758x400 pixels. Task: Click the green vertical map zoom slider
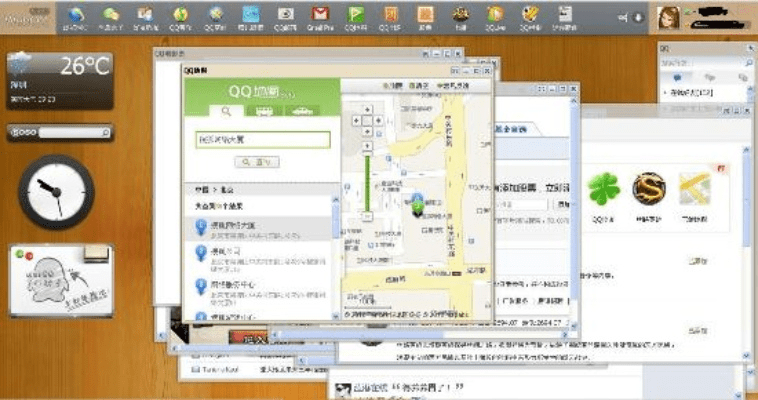pos(367,182)
